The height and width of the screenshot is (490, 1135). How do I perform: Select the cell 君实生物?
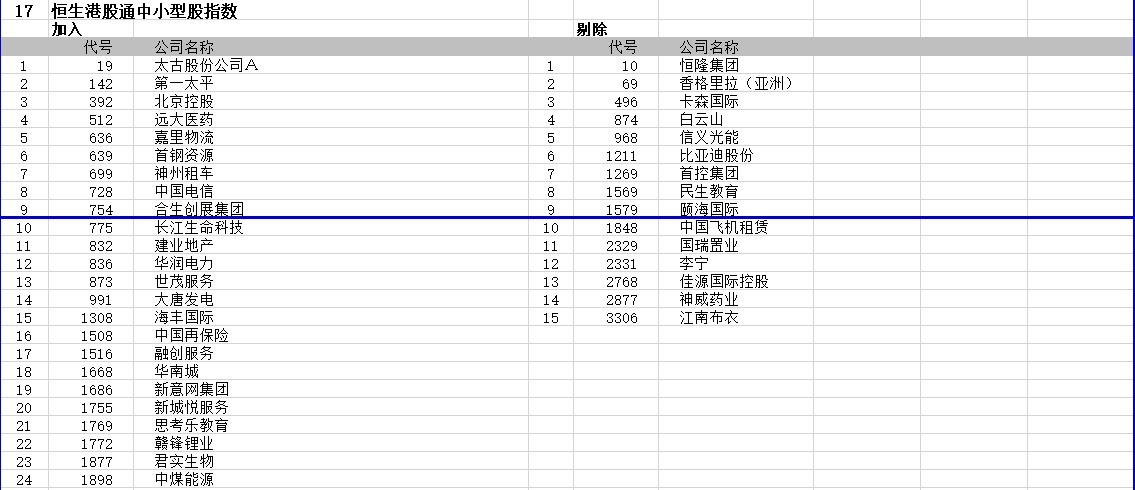tap(184, 462)
